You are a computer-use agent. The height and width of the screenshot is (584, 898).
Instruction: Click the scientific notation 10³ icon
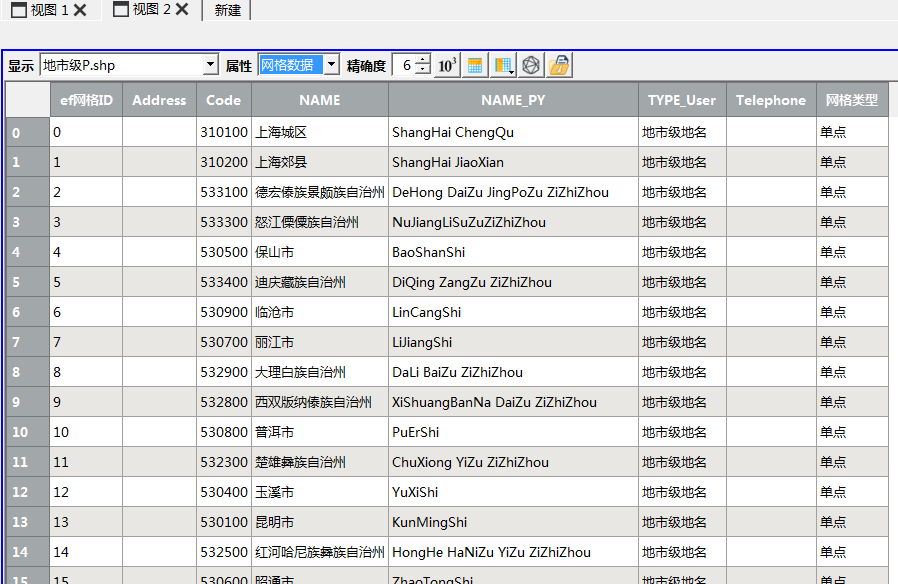(448, 66)
